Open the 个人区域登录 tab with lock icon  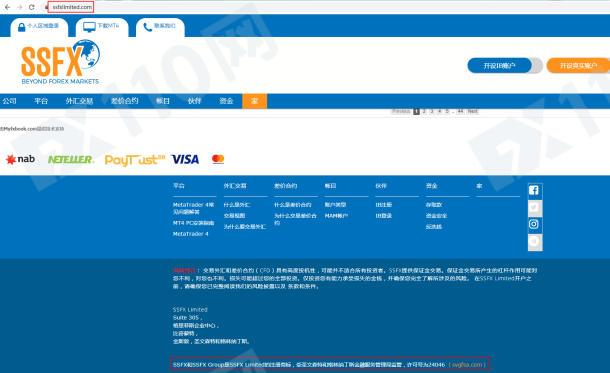click(39, 27)
